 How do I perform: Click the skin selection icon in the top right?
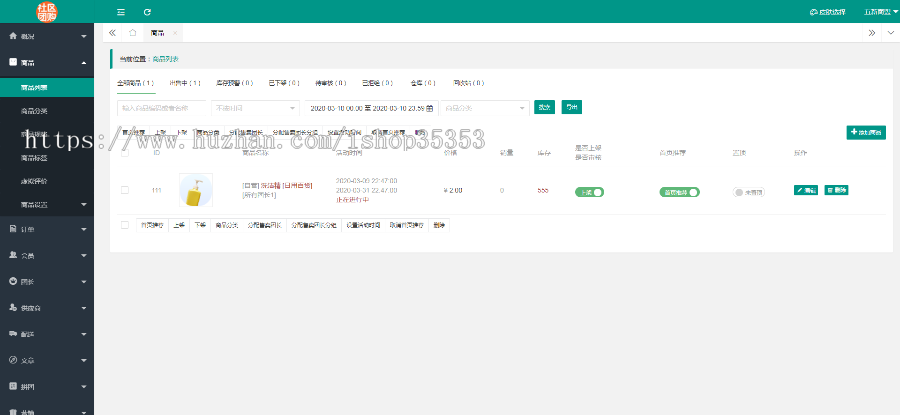(813, 12)
